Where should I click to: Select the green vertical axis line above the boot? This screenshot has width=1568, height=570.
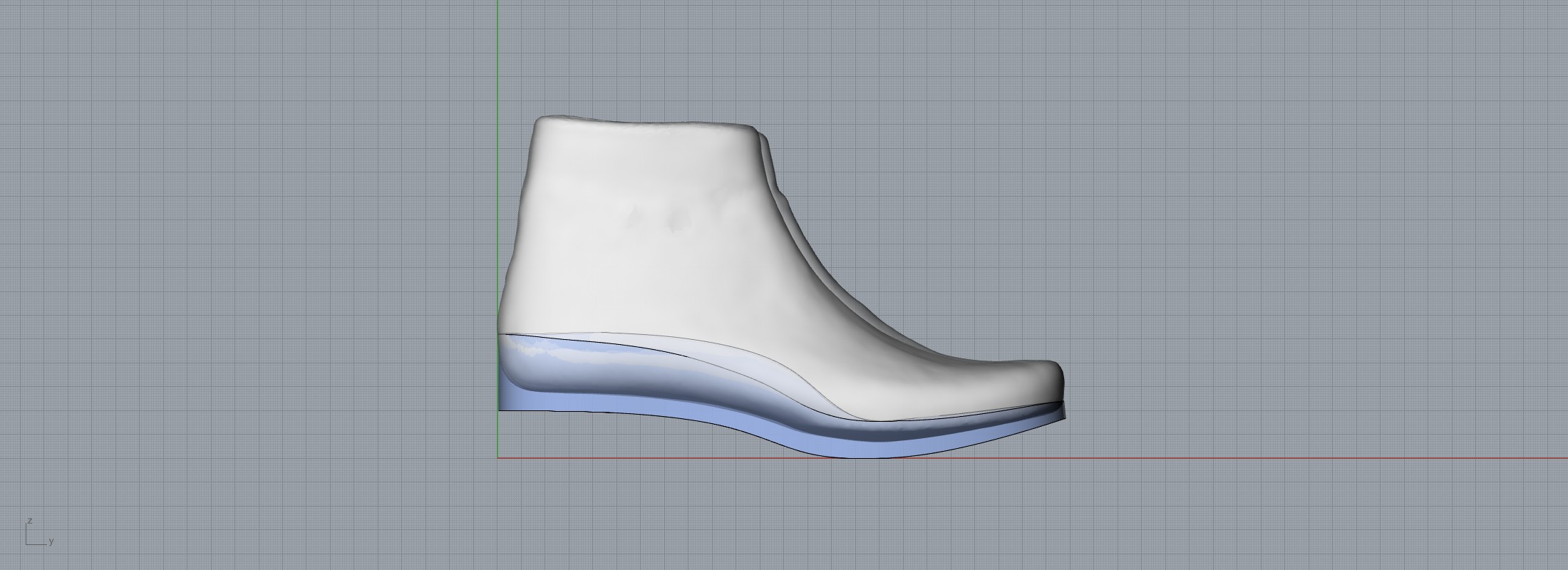pos(497,57)
